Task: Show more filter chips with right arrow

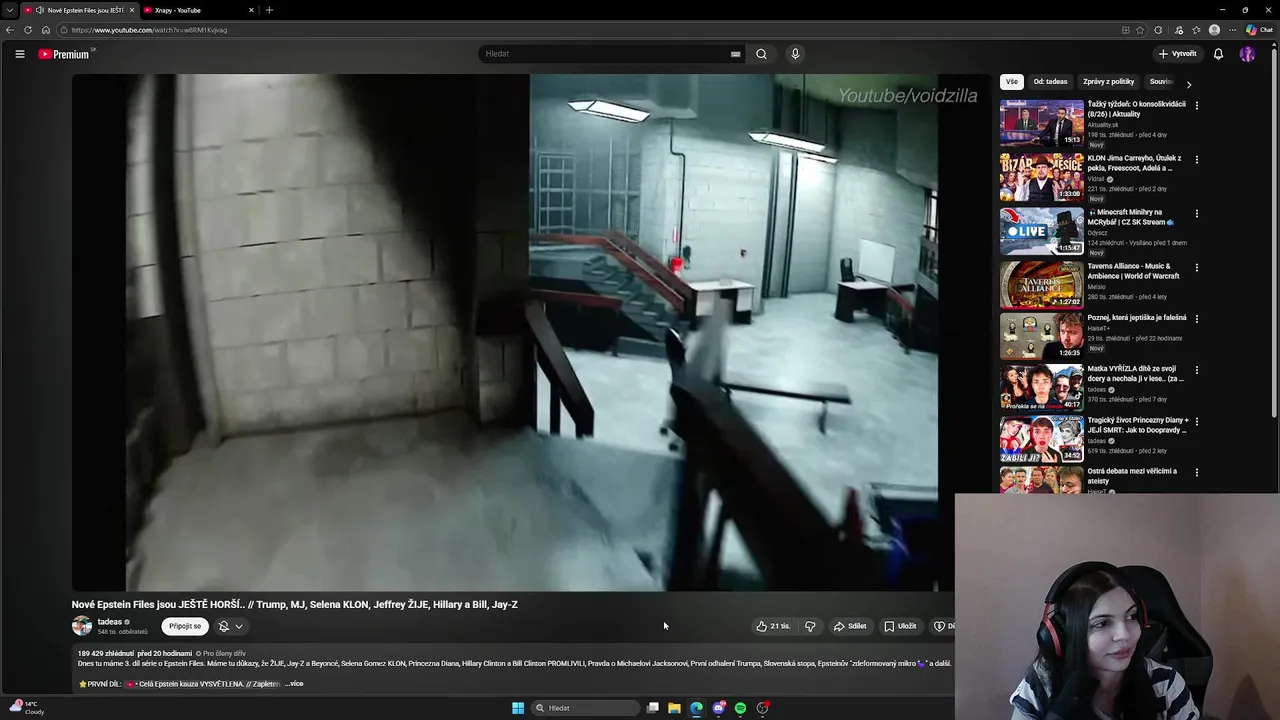Action: [x=1188, y=84]
